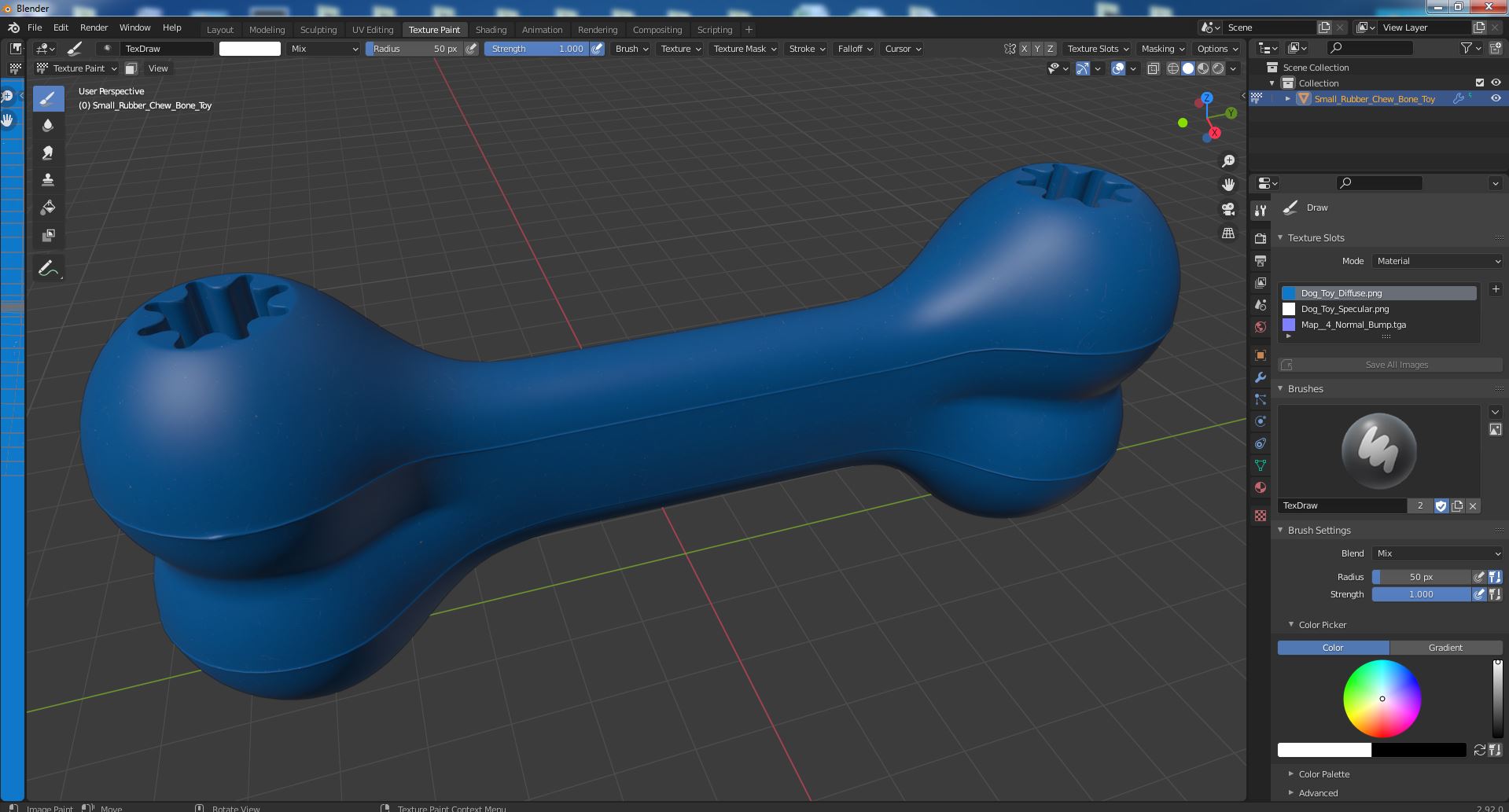Select the Clone stamp tool
1509x812 pixels.
48,180
